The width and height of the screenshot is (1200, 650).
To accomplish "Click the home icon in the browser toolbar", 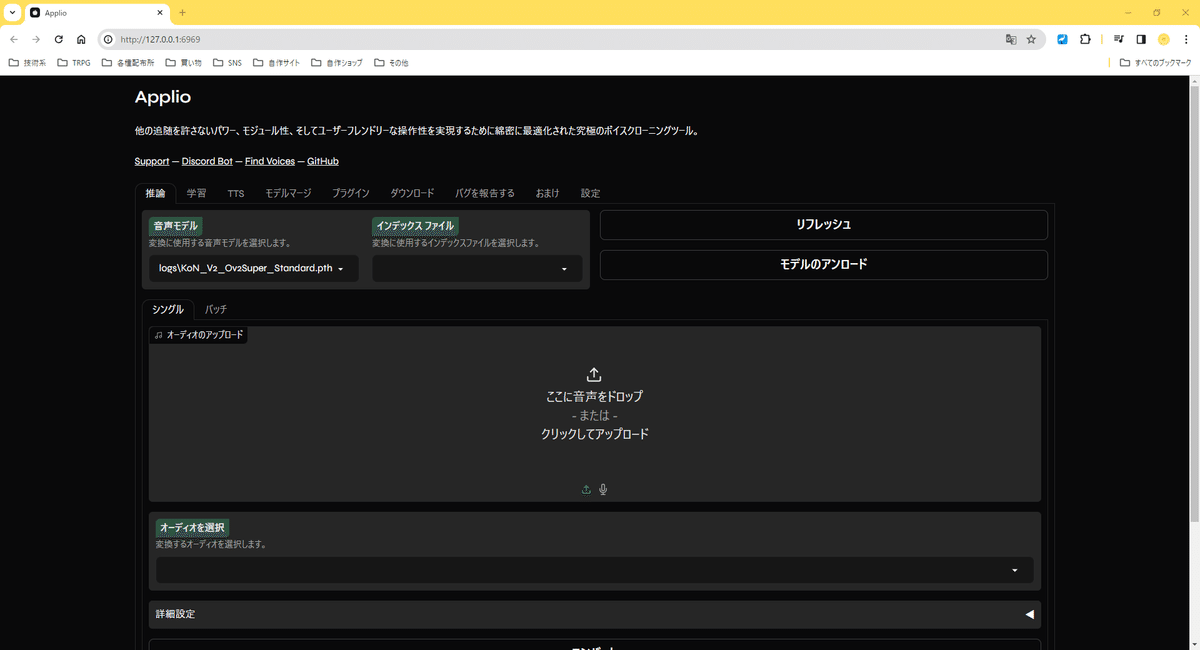I will (81, 39).
